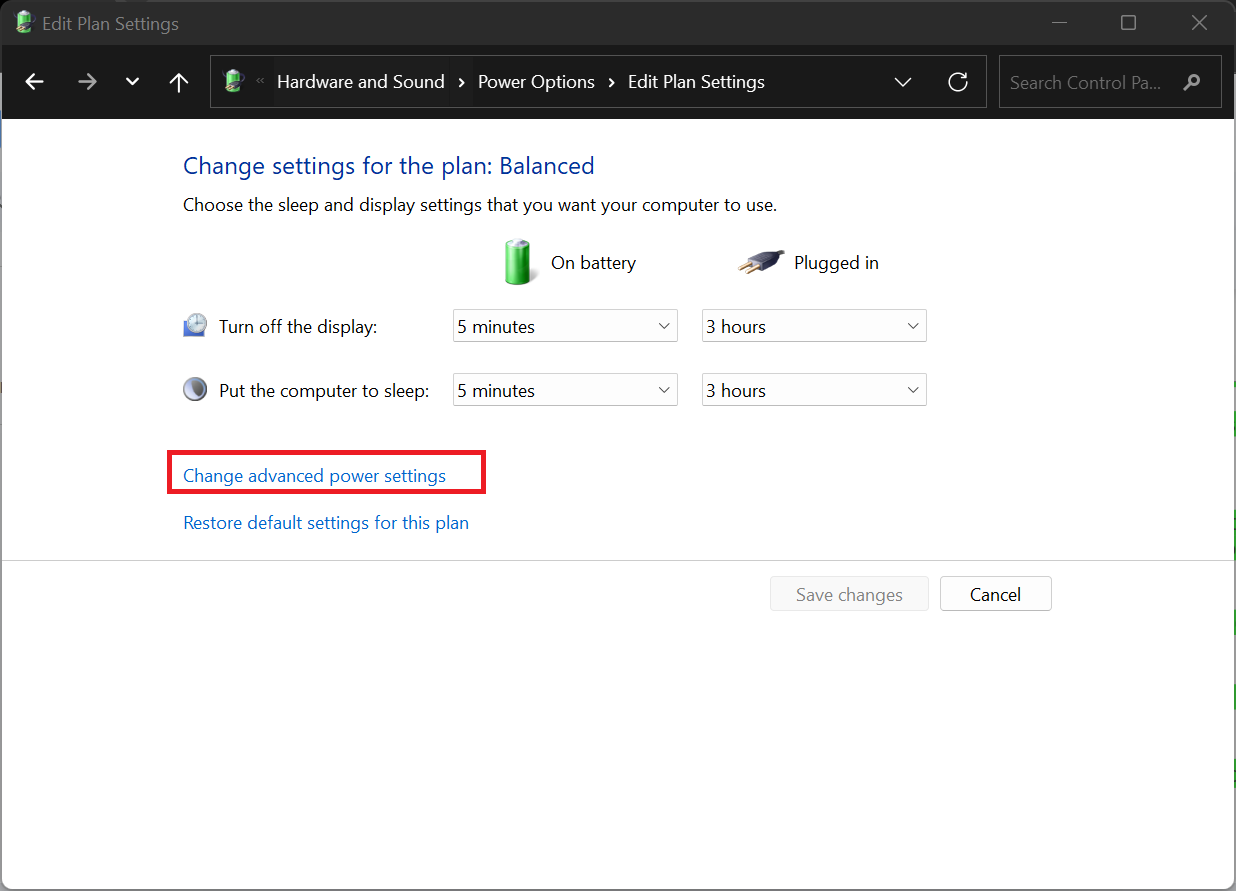Go back using the back arrow

coord(35,82)
